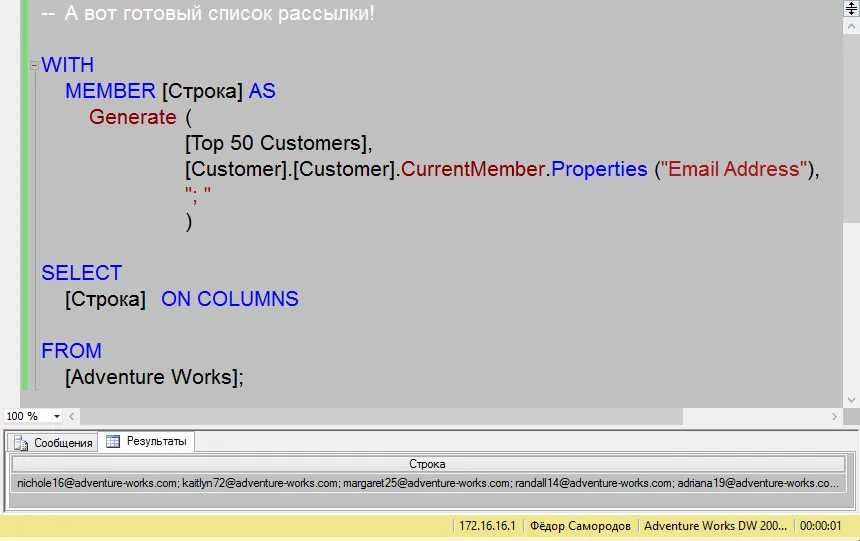Select the Строка column header in results

pyautogui.click(x=428, y=464)
